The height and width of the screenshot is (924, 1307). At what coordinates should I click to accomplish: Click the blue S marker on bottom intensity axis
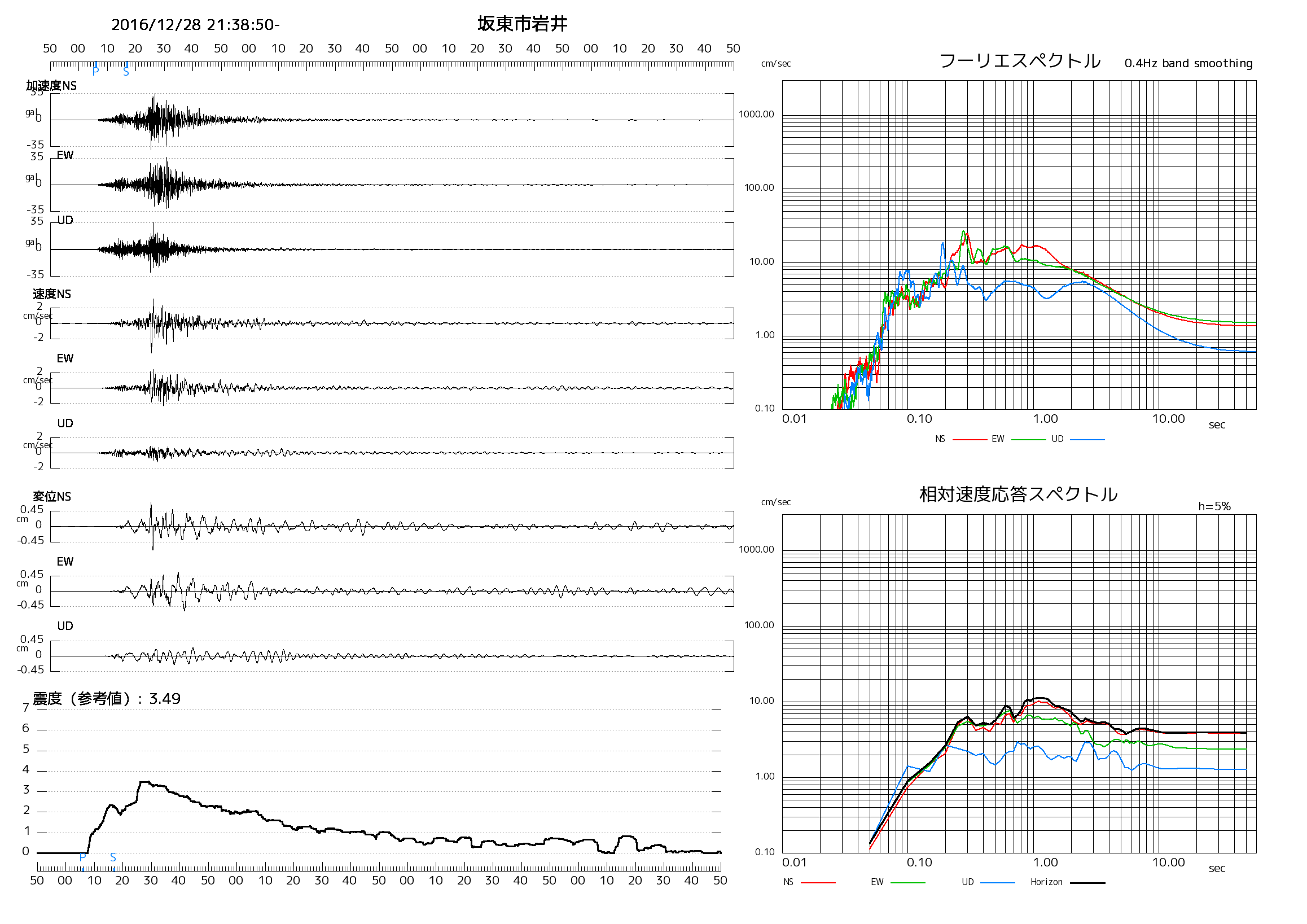pyautogui.click(x=113, y=857)
